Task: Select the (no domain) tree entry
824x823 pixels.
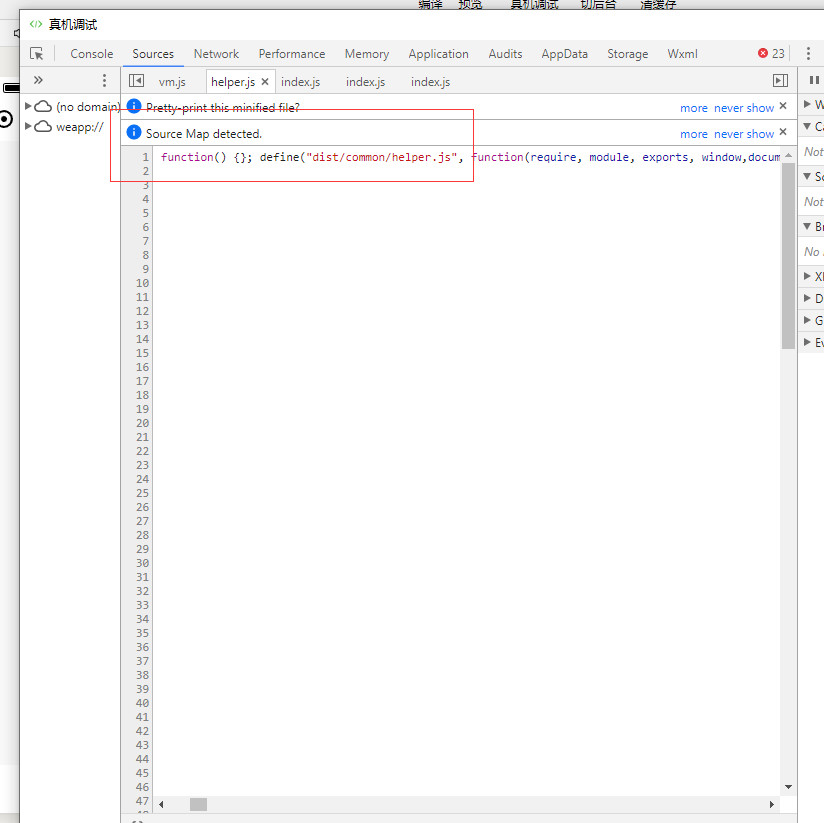Action: [x=88, y=107]
